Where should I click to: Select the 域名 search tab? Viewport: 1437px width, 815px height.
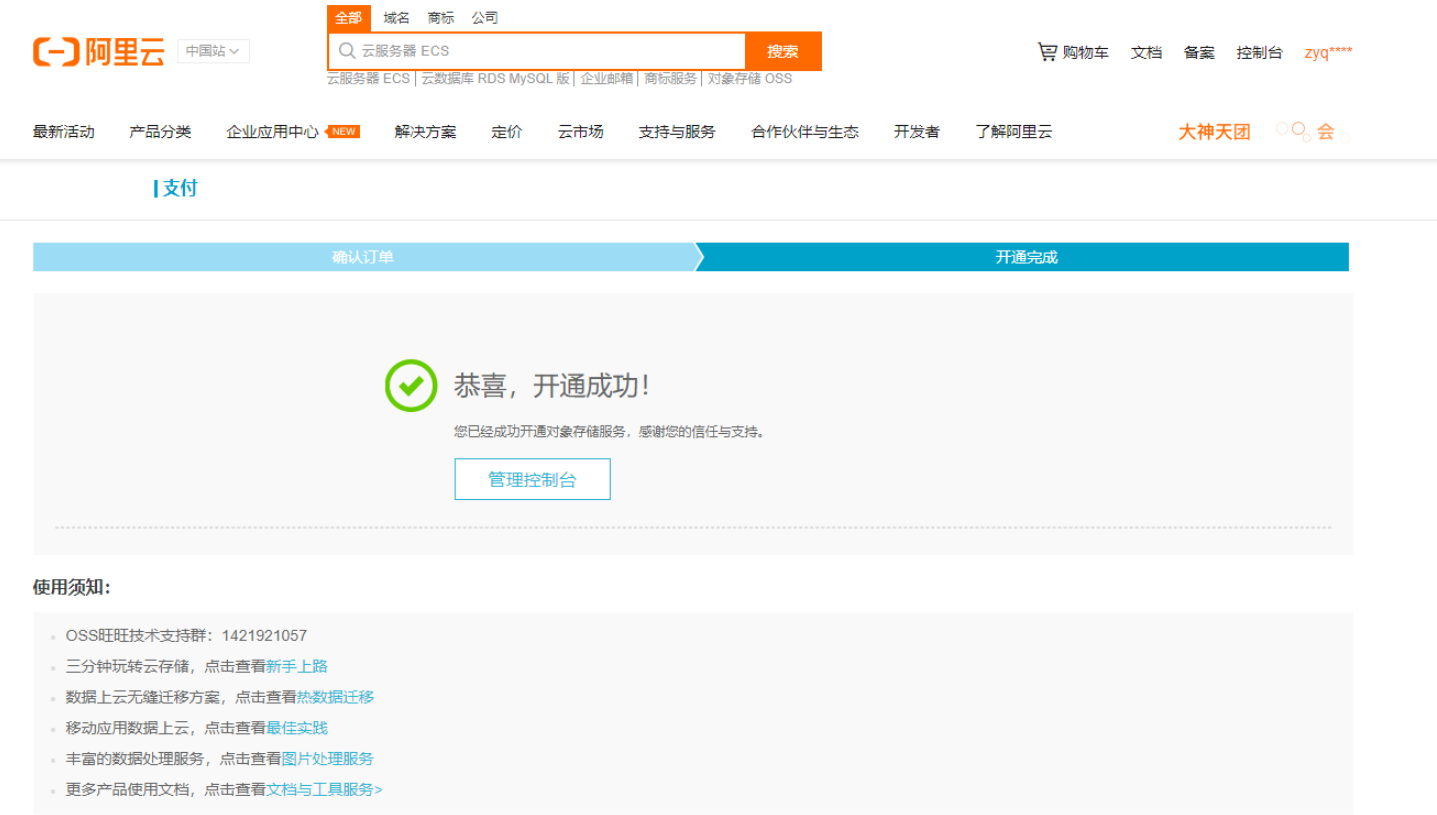(397, 18)
